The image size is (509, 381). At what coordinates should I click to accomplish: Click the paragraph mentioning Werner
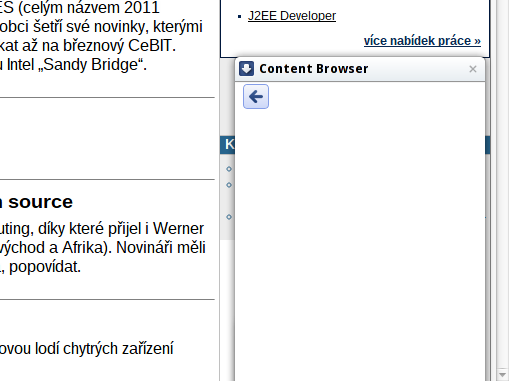(x=103, y=248)
